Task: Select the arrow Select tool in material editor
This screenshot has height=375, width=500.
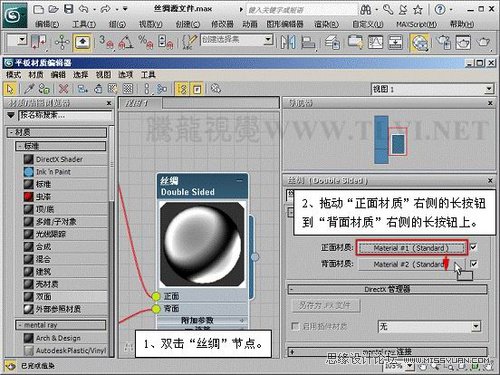Action: 10,89
